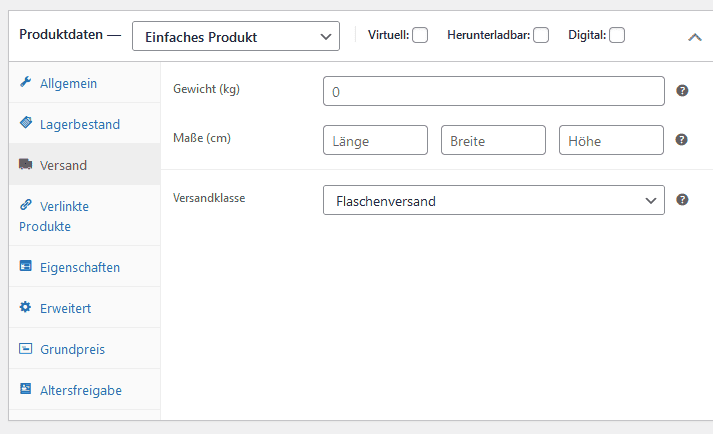Open the Altersfreigabe tab
The width and height of the screenshot is (713, 434).
tap(80, 389)
